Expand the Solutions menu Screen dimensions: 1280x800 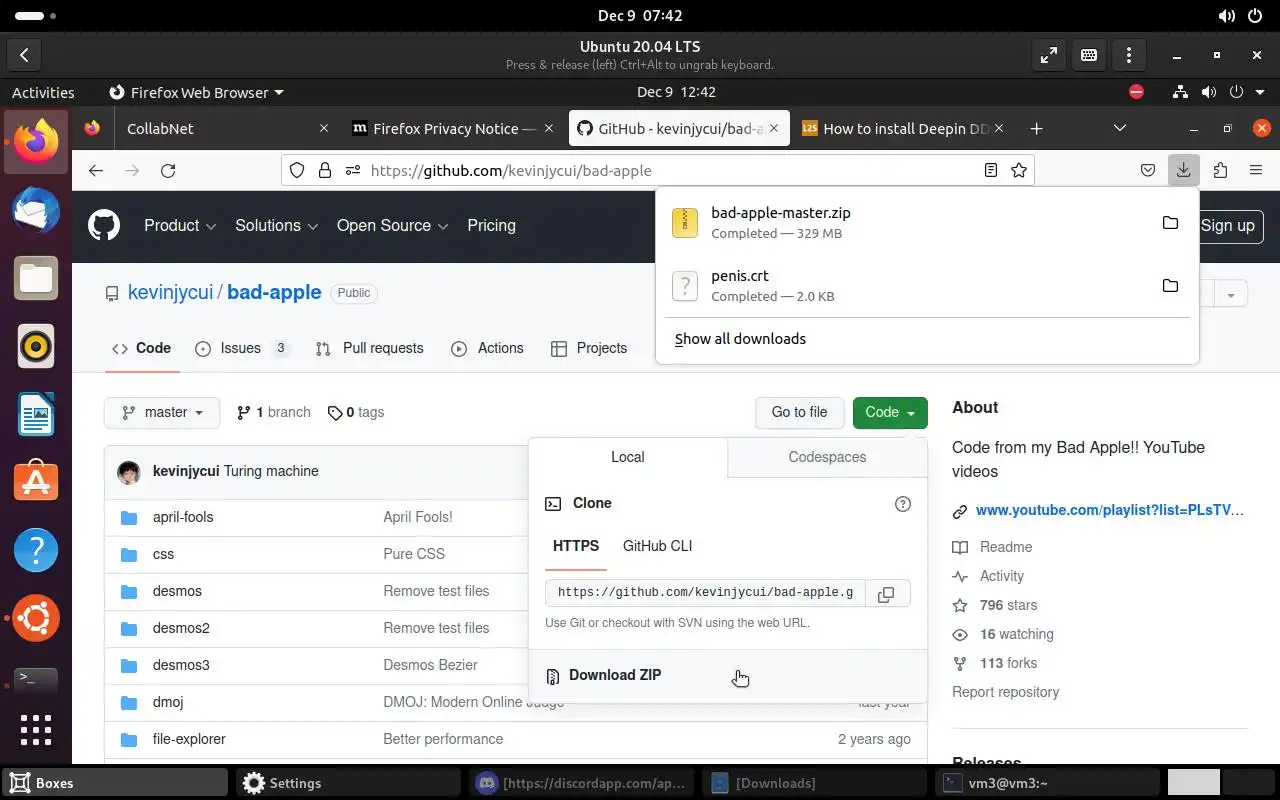(276, 226)
